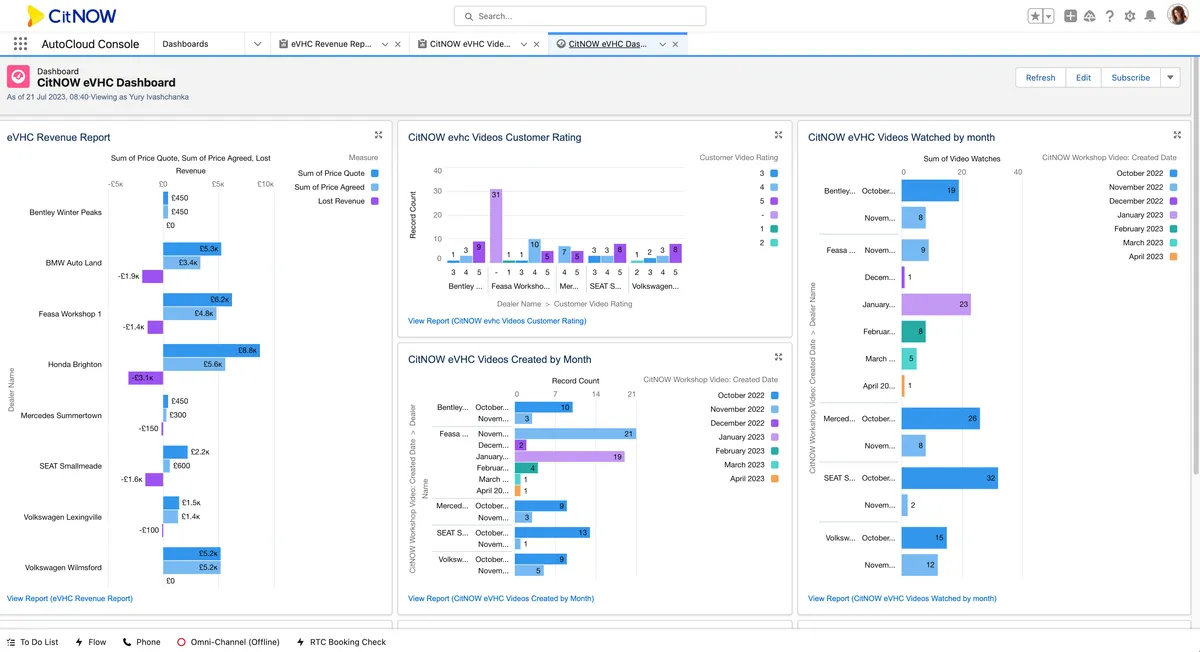Open the setup gear icon

pyautogui.click(x=1130, y=16)
